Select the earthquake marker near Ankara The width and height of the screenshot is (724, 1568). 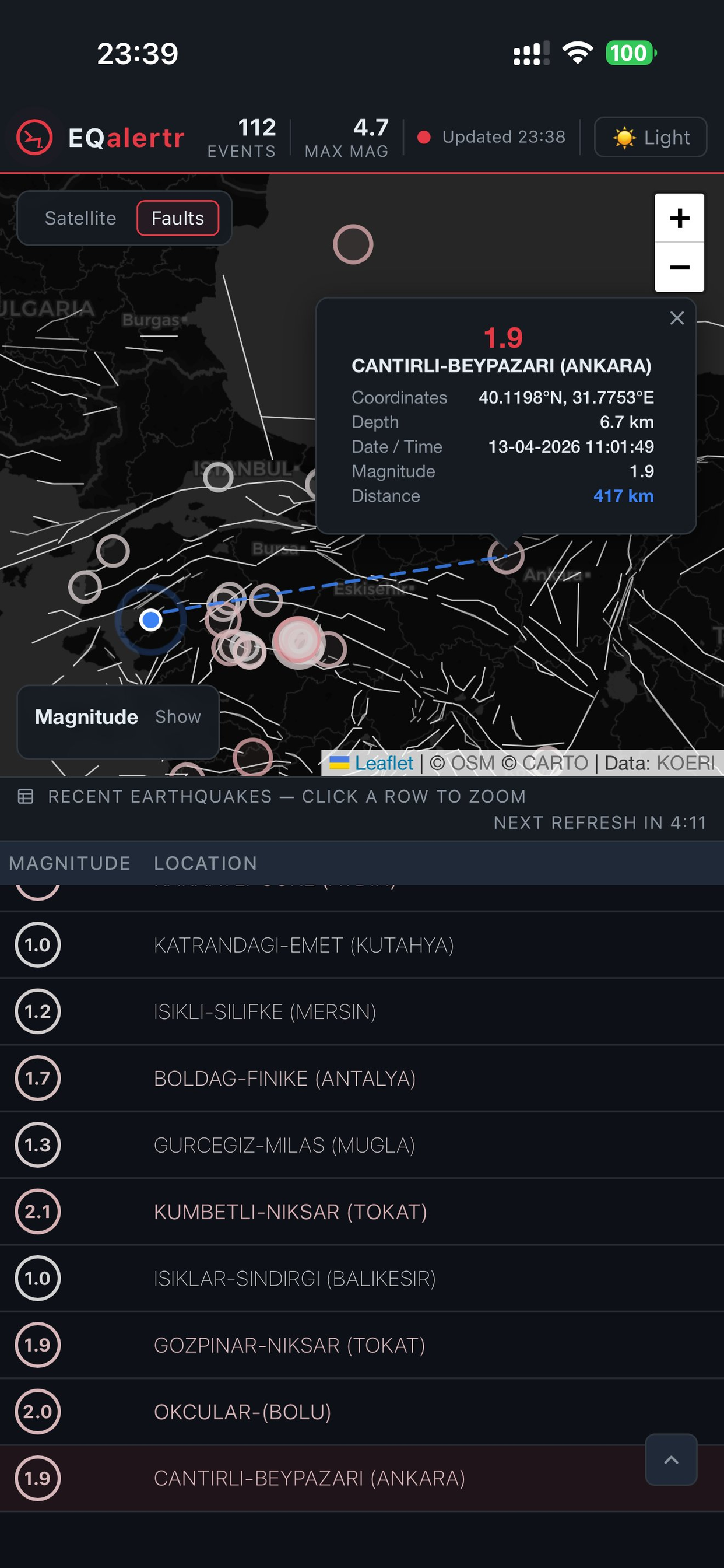pyautogui.click(x=506, y=556)
